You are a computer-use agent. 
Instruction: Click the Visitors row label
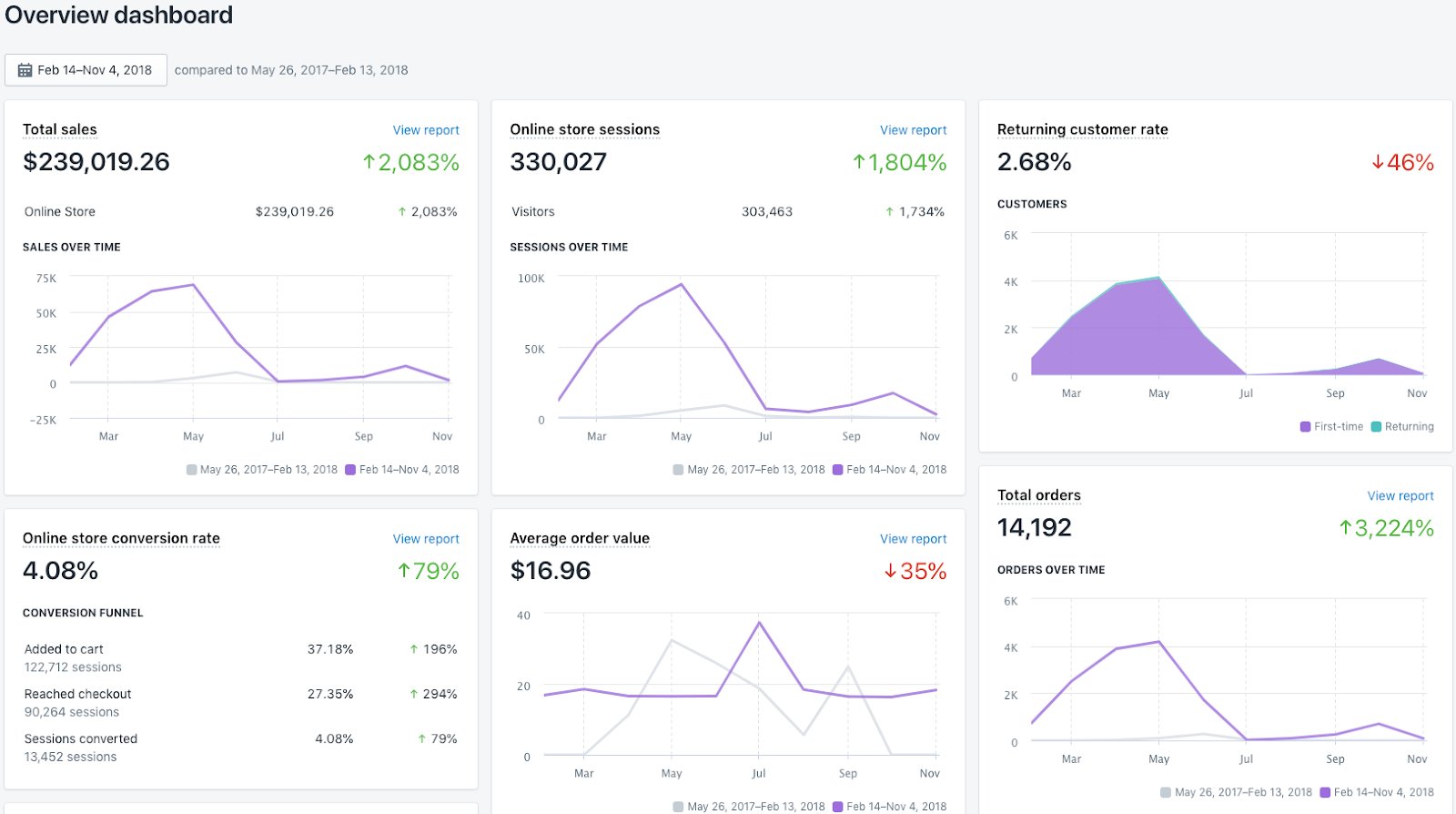533,212
